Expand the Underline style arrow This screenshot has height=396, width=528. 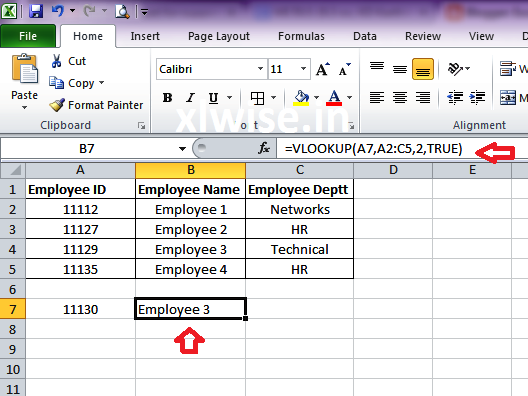click(x=229, y=98)
